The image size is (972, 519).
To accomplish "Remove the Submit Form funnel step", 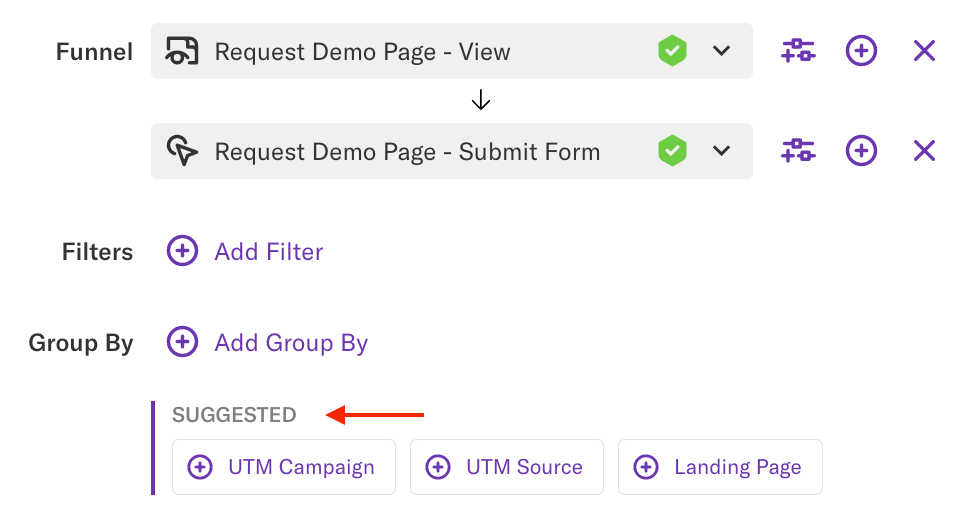I will click(x=924, y=151).
